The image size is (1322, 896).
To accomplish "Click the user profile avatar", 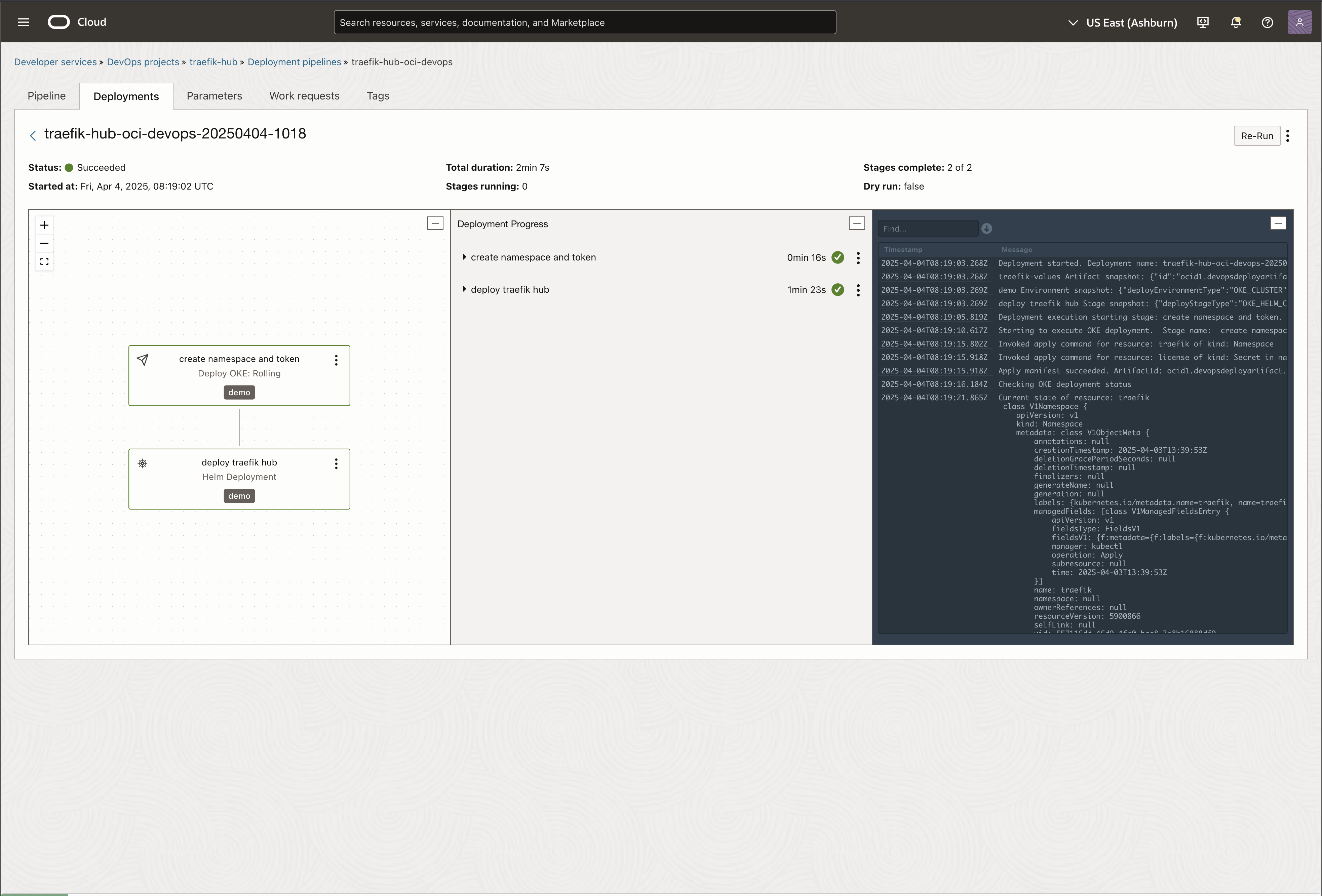I will [x=1299, y=22].
